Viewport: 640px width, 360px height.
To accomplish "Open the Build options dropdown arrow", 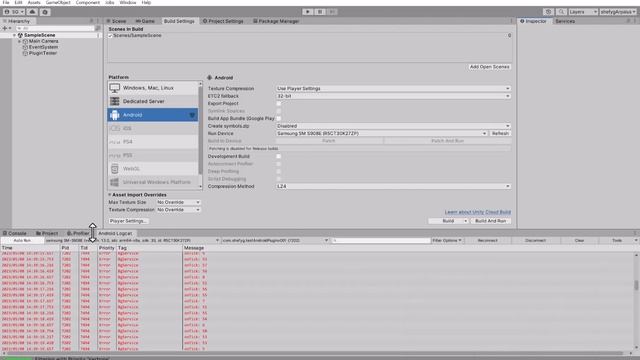I will (466, 221).
